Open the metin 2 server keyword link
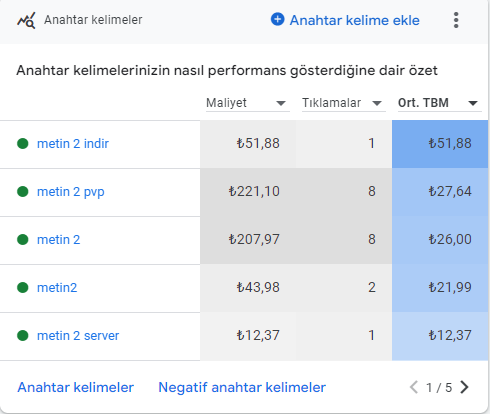 78,336
